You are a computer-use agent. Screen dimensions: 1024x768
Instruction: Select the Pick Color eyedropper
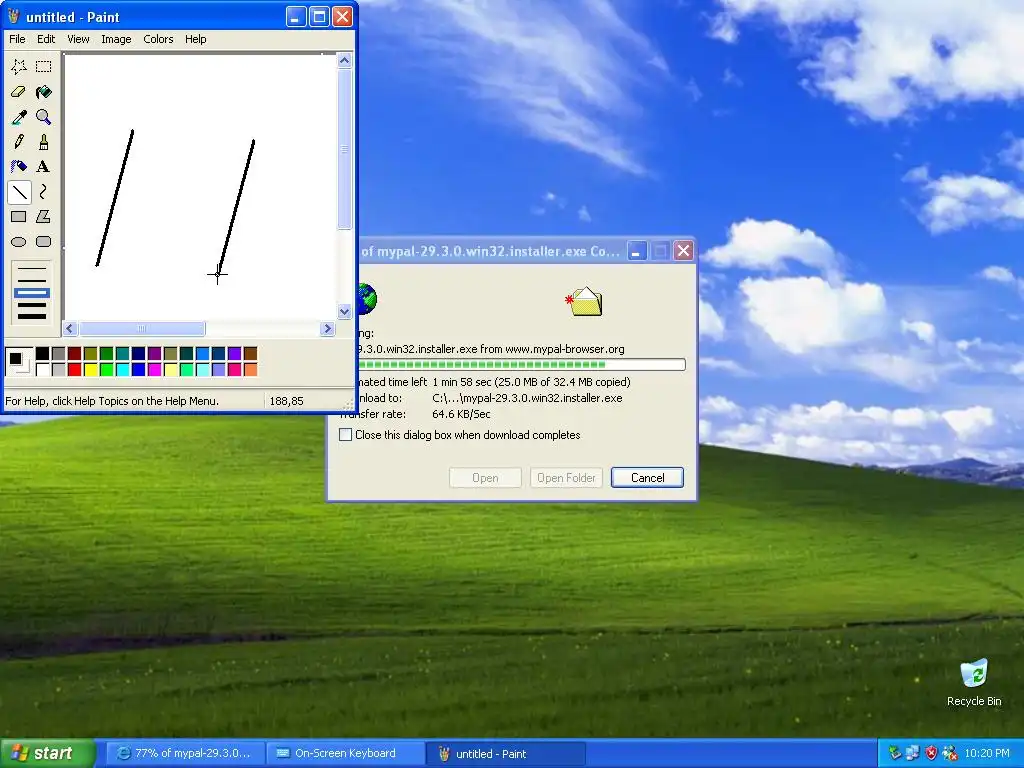click(x=19, y=117)
